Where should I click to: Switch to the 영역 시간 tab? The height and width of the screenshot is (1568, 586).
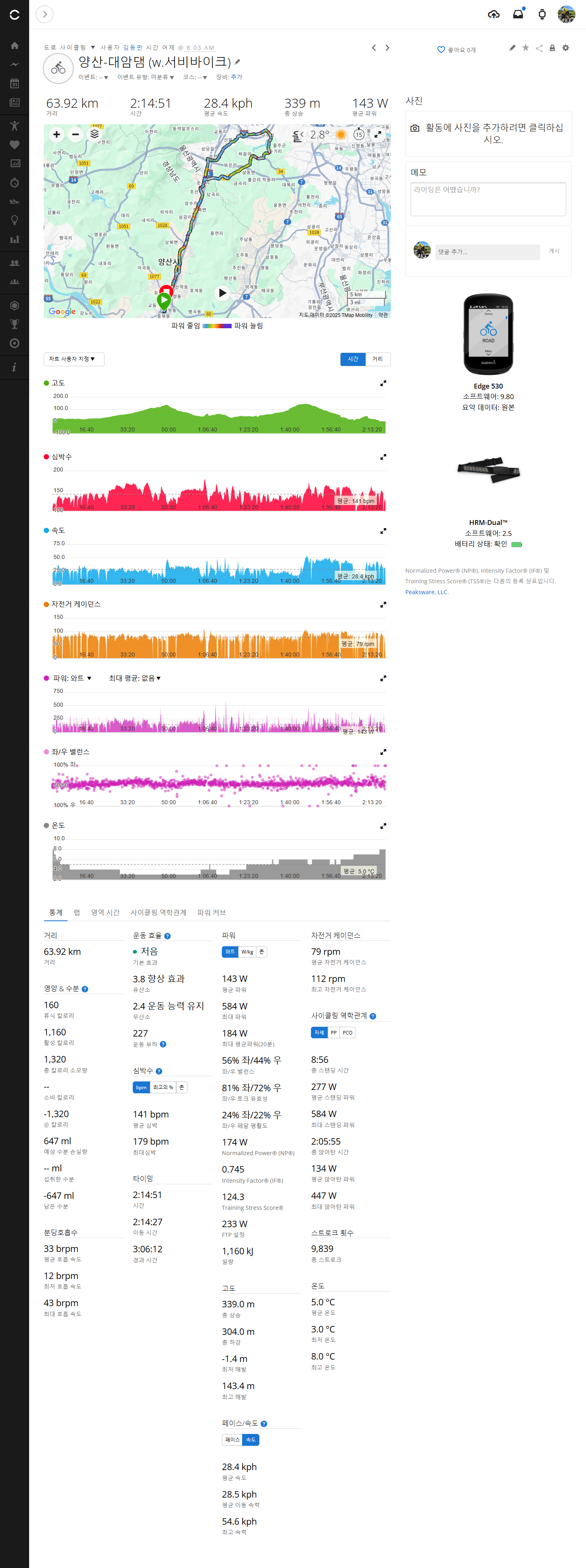pos(105,912)
